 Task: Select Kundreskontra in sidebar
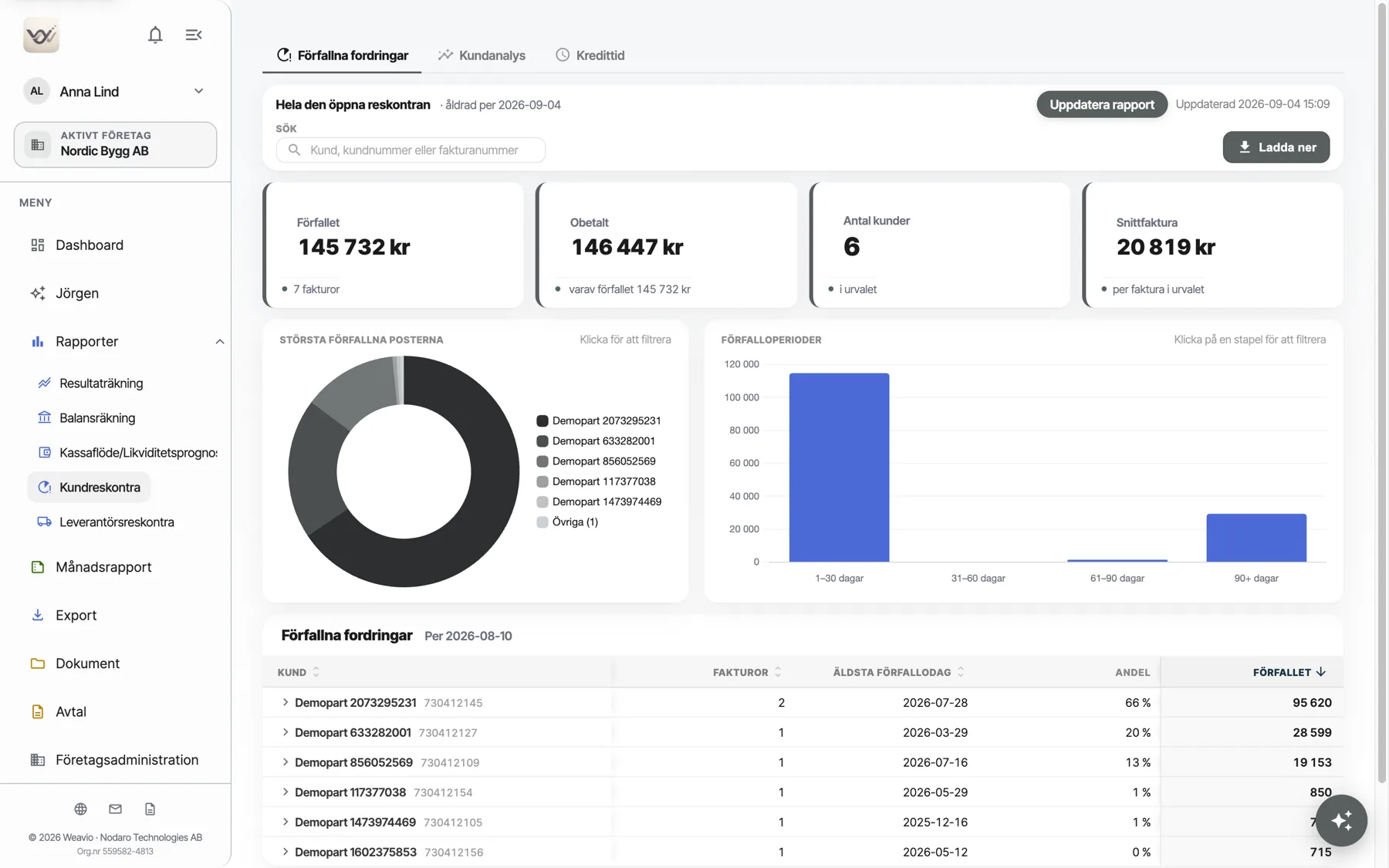point(90,487)
